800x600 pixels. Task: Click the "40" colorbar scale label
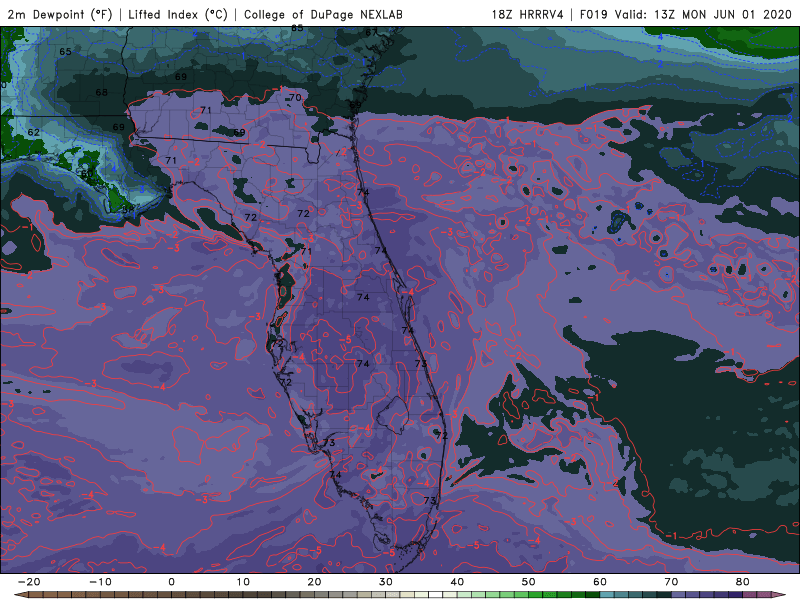(457, 582)
